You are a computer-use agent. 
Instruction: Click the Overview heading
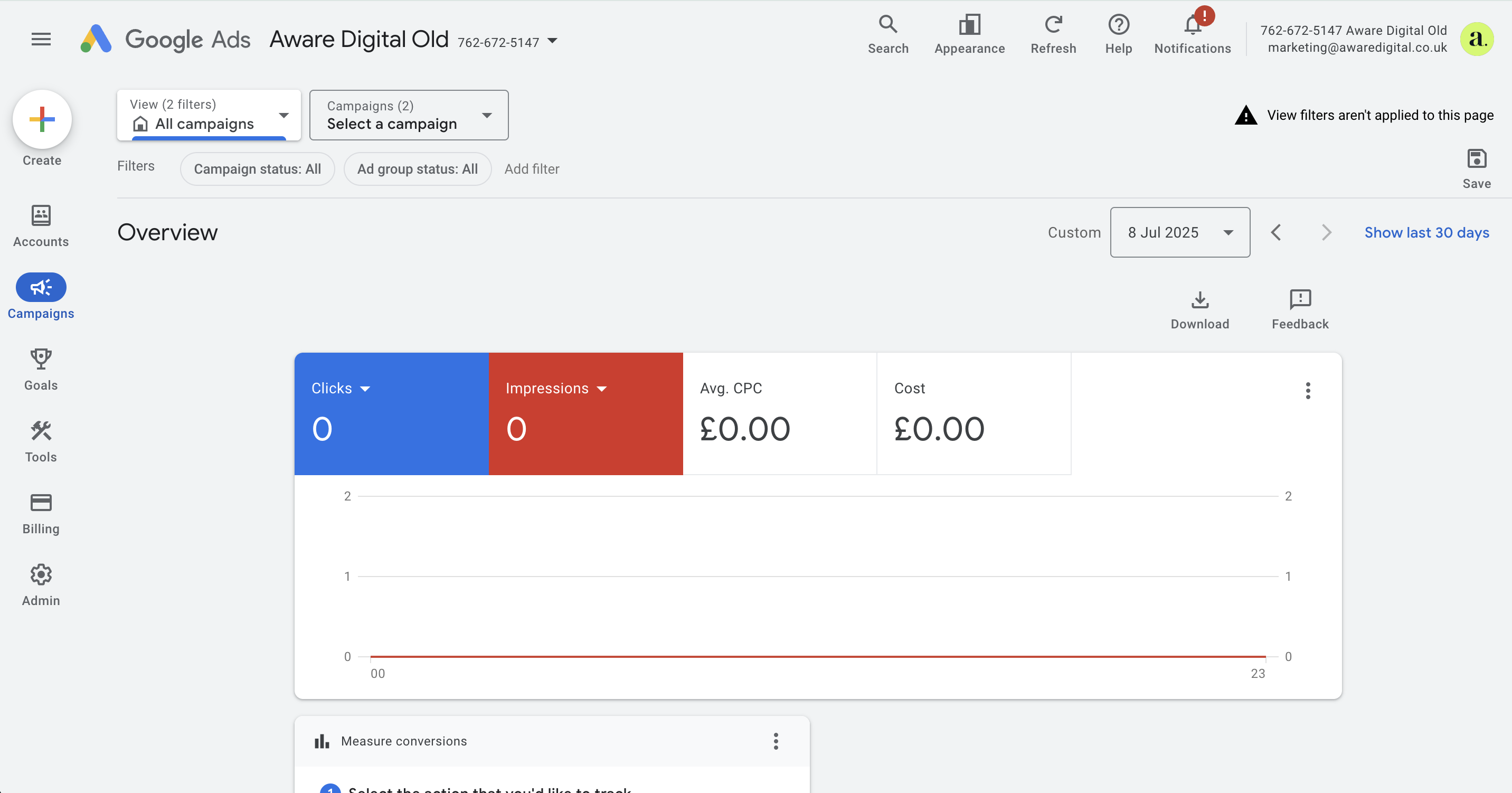[x=167, y=232]
